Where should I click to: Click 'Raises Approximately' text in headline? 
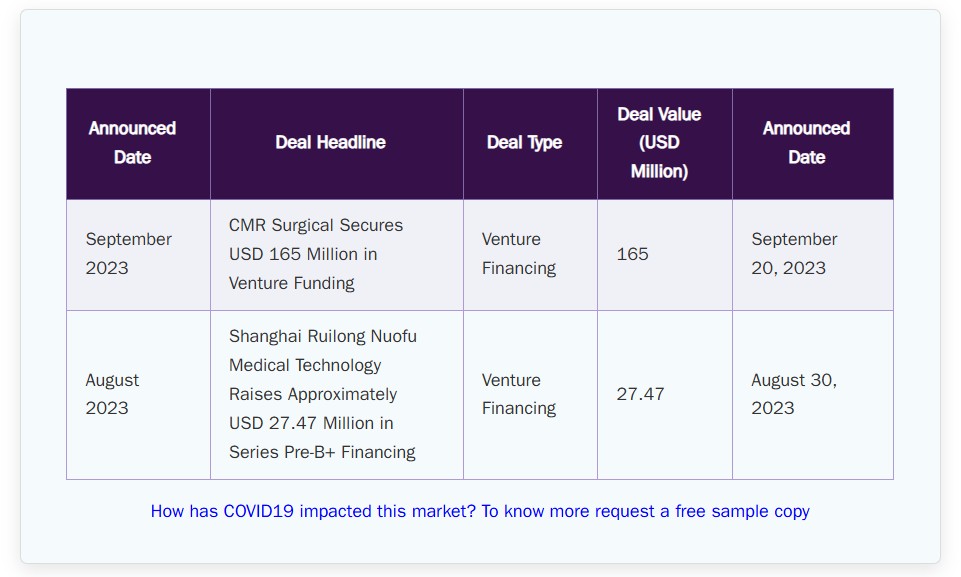pyautogui.click(x=313, y=394)
